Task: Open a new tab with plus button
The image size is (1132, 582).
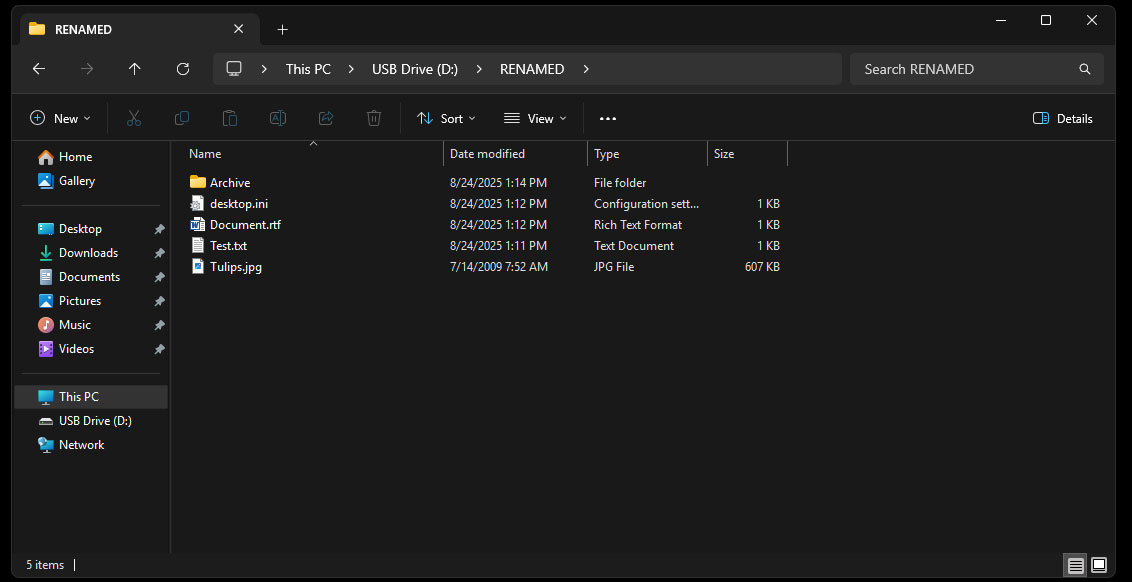Action: (283, 29)
